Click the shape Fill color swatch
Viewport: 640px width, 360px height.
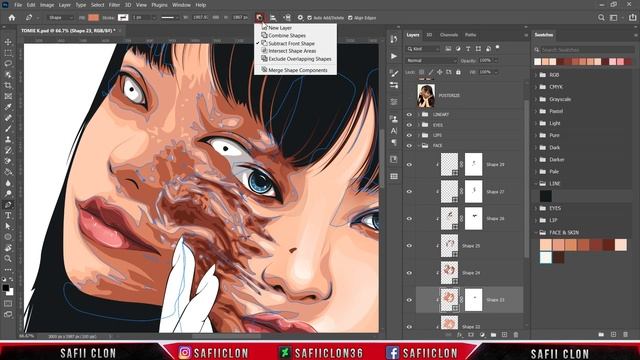[x=93, y=18]
